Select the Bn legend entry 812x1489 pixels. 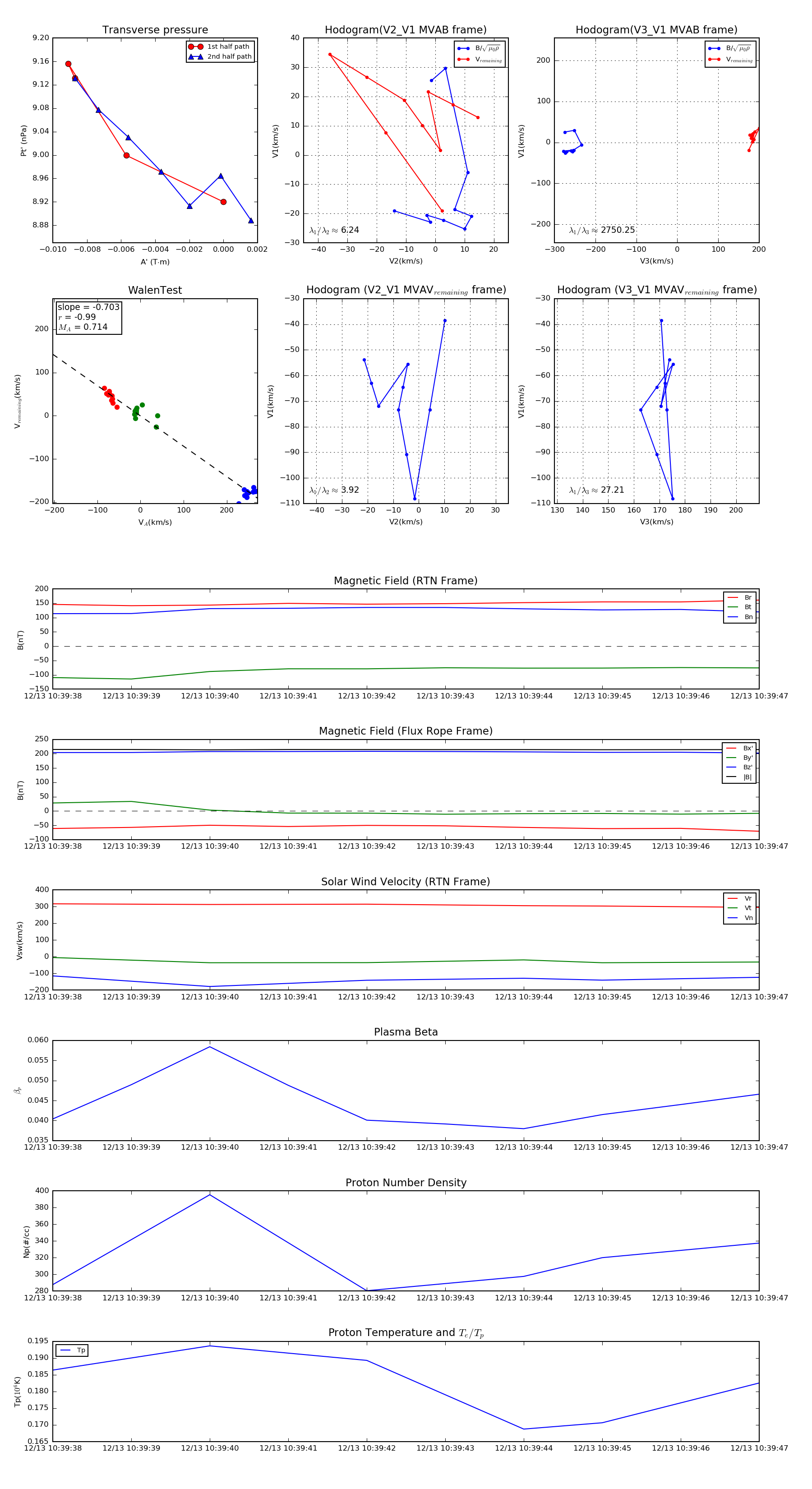(x=740, y=617)
